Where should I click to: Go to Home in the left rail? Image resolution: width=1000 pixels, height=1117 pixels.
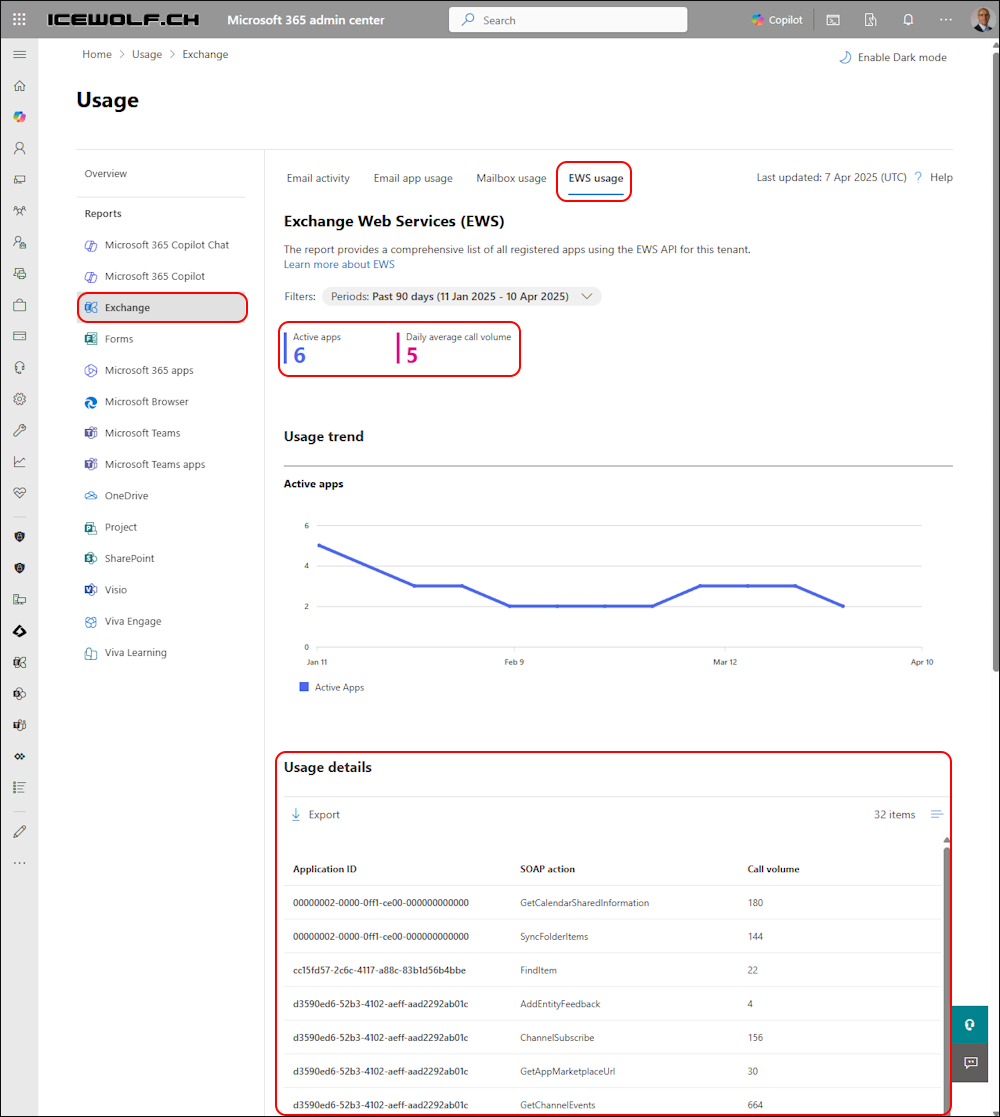[x=19, y=85]
